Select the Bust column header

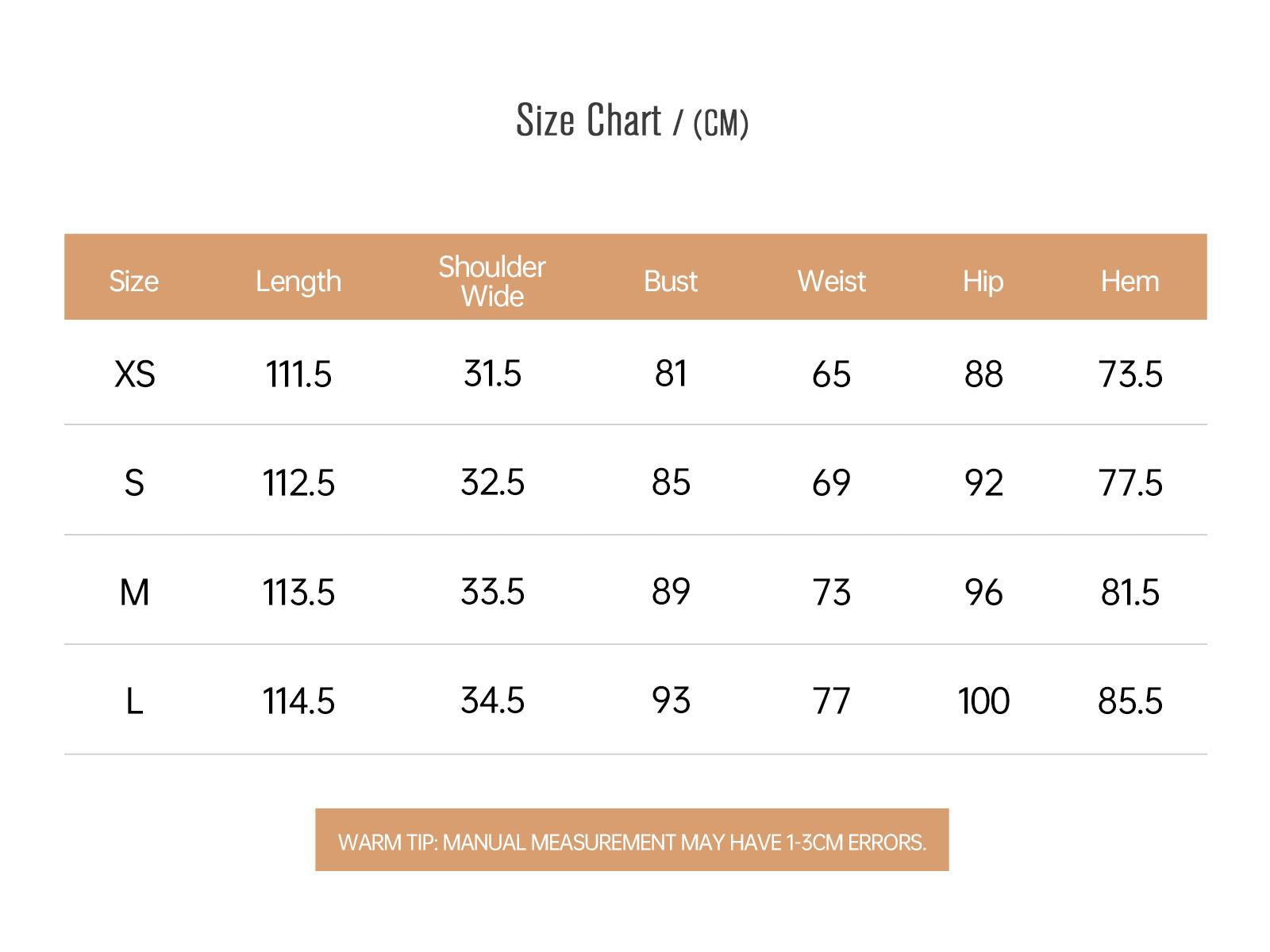671,282
